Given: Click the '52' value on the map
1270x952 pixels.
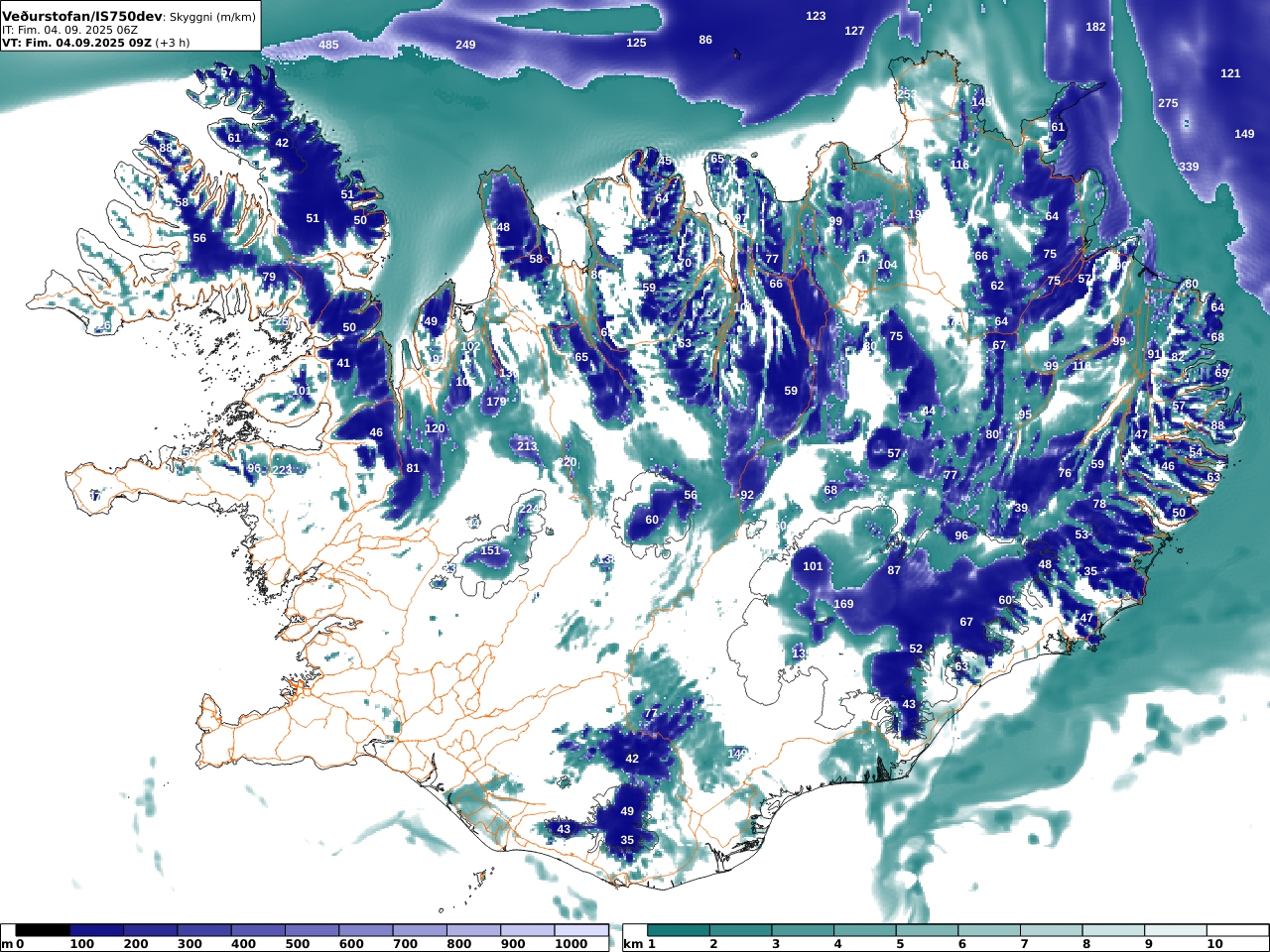Looking at the screenshot, I should pyautogui.click(x=916, y=649).
